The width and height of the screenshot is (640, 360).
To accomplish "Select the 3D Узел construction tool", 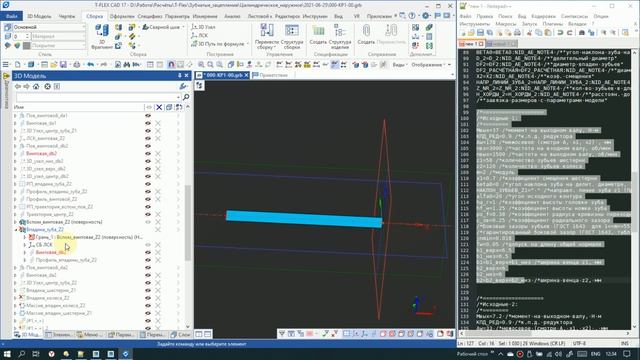I will pos(203,27).
